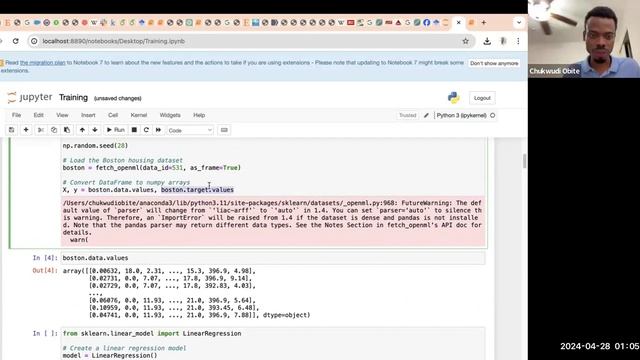This screenshot has height=360, width=640.
Task: Click the unsaved changes status text
Action: click(118, 98)
